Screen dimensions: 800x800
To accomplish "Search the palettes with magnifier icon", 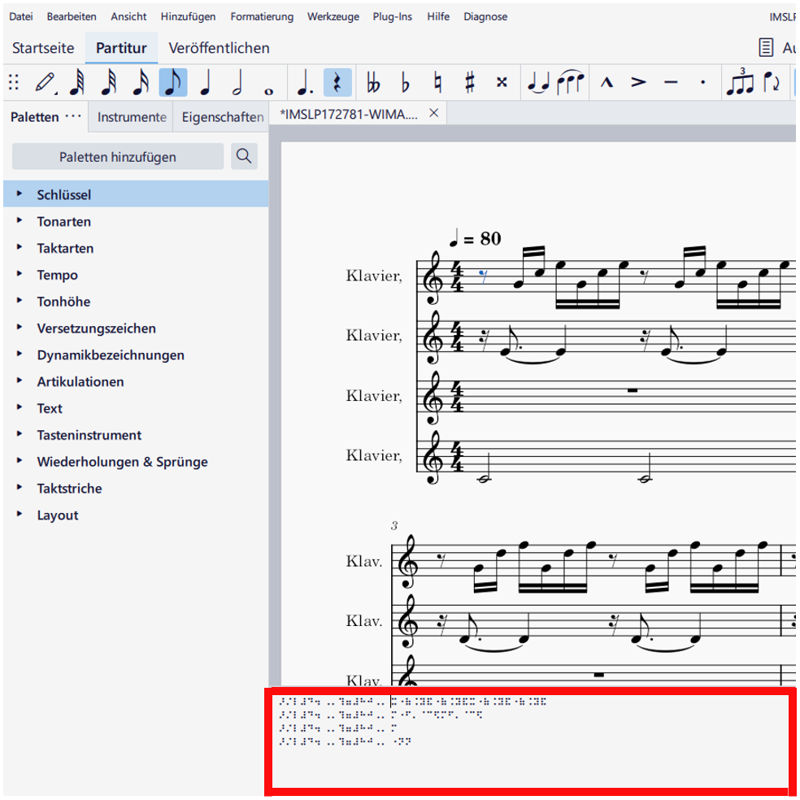I will pos(244,156).
